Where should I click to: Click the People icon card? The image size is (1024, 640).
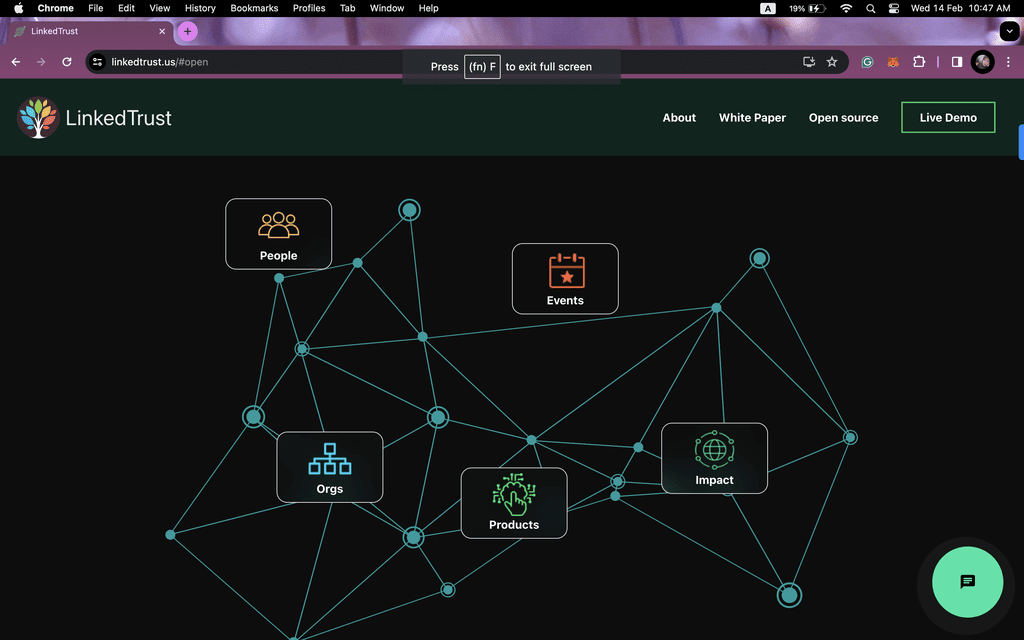click(x=278, y=234)
